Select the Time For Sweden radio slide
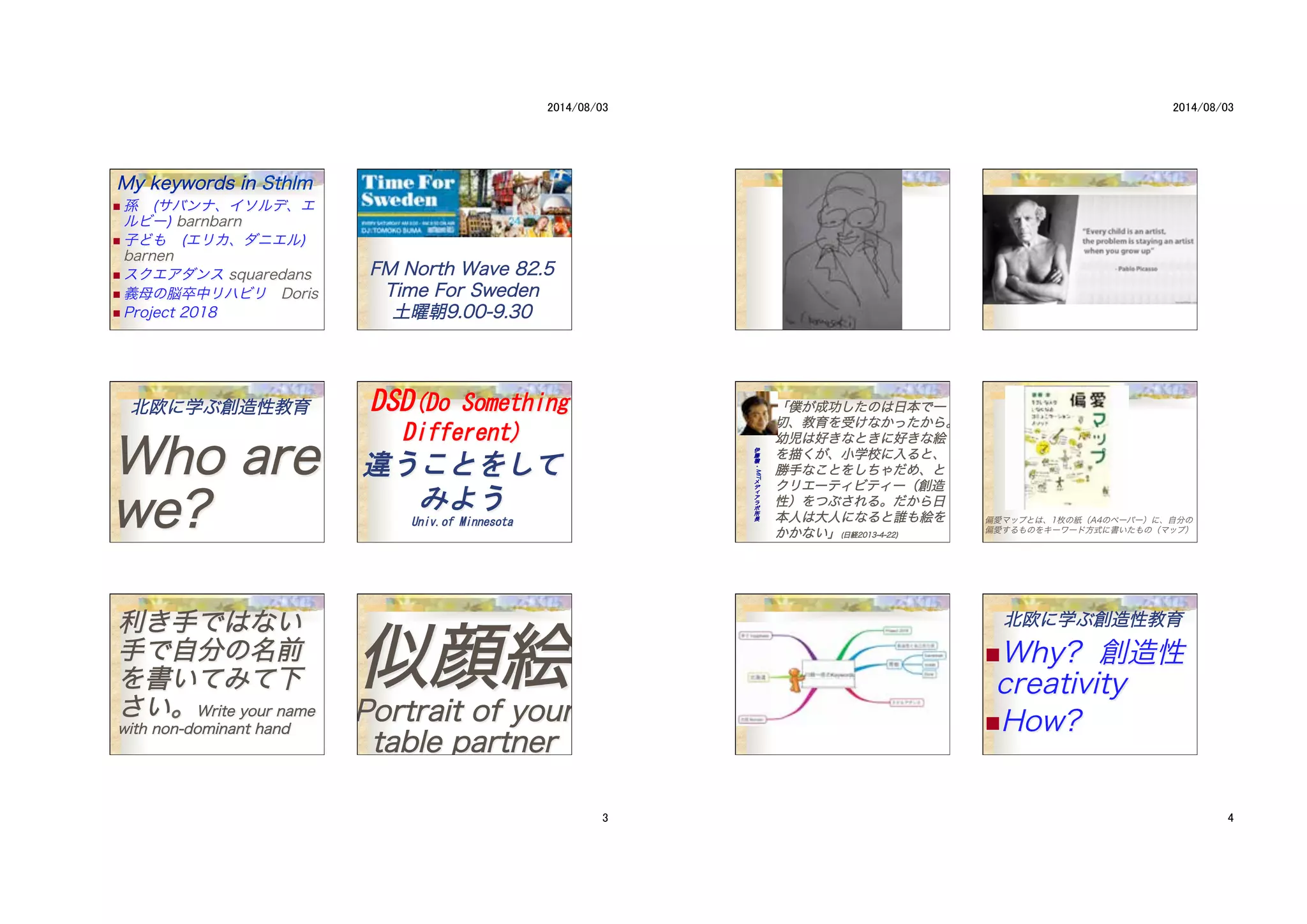This screenshot has height=924, width=1307. pyautogui.click(x=464, y=281)
